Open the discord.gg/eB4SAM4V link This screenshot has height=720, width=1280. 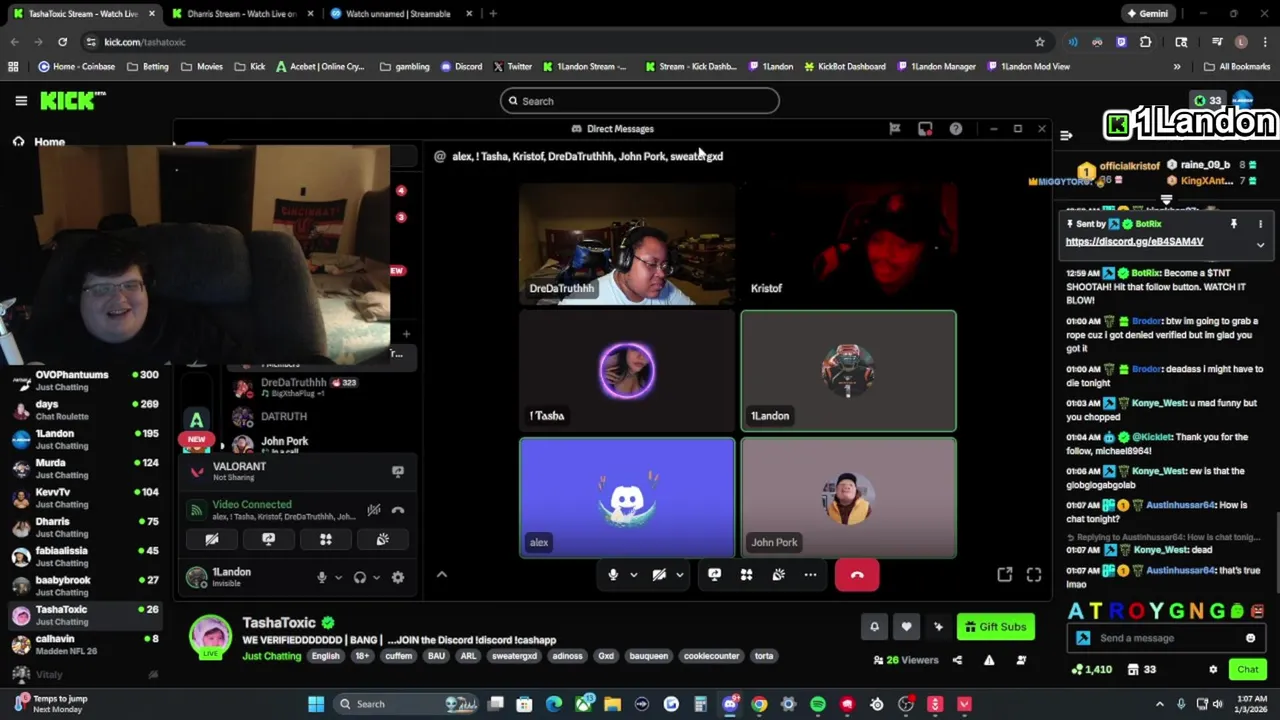click(1134, 241)
